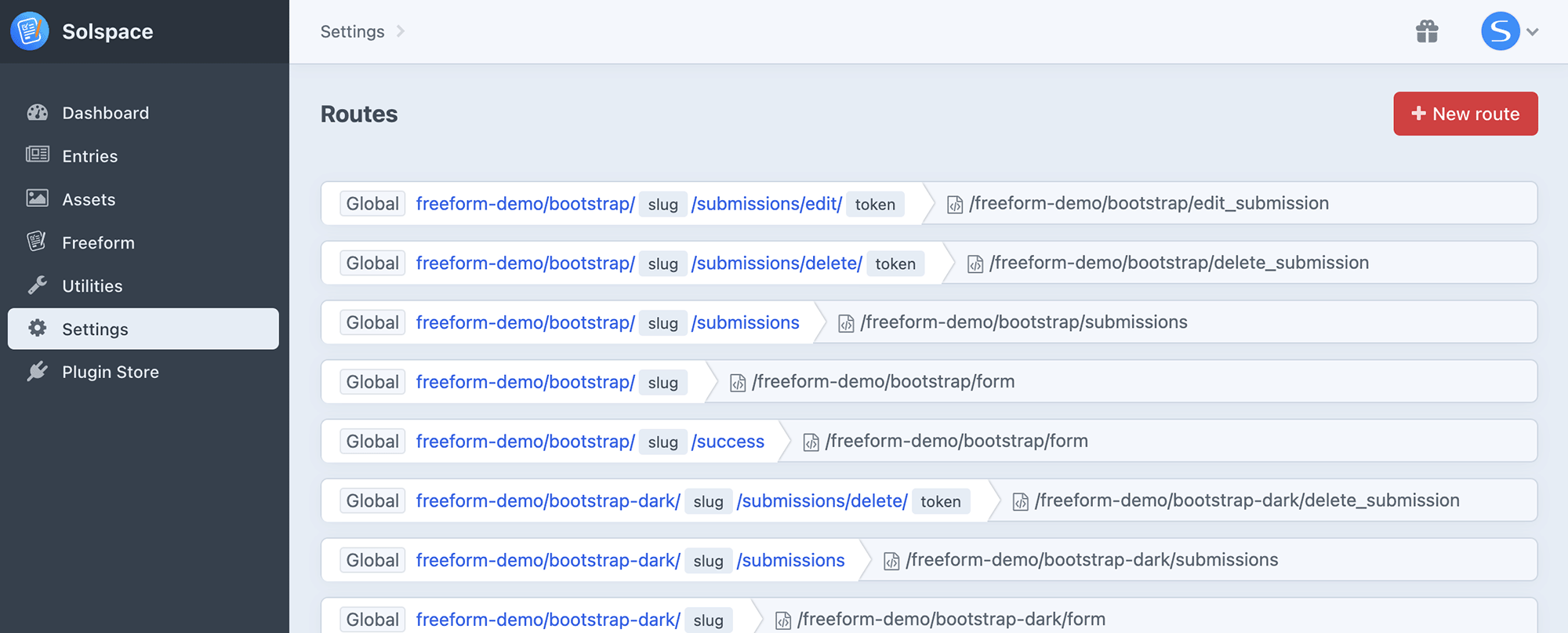Select Settings in the sidebar menu
Screen dimensions: 1568x633
(143, 329)
